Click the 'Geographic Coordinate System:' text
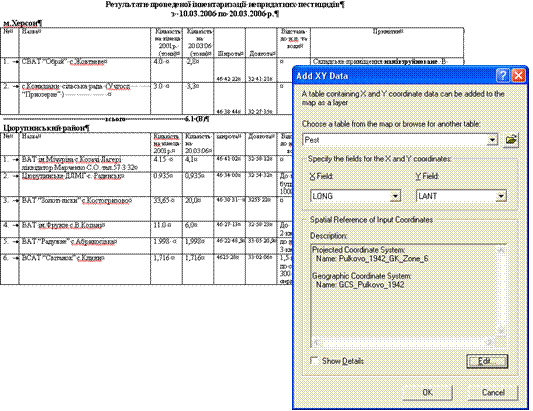This screenshot has height=411, width=533. coord(362,276)
